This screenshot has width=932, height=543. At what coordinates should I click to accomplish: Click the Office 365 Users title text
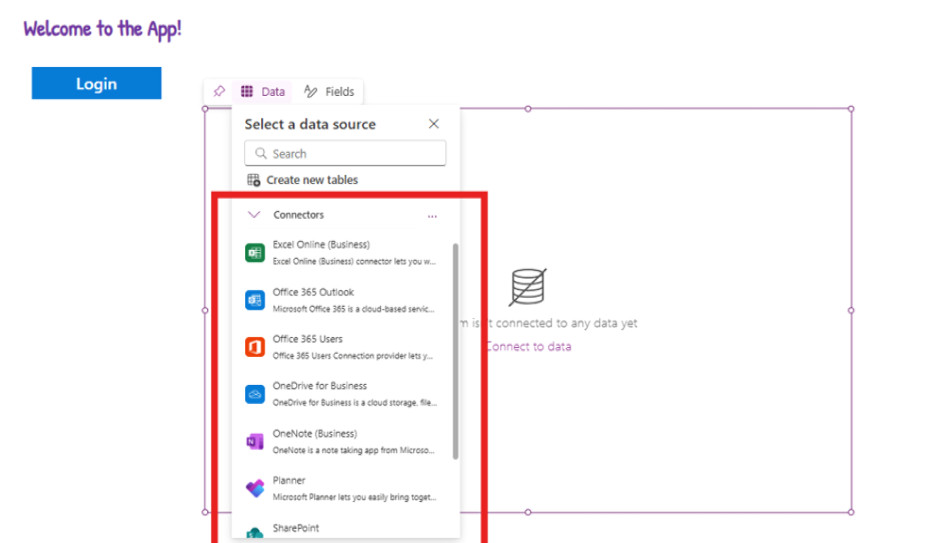(307, 339)
